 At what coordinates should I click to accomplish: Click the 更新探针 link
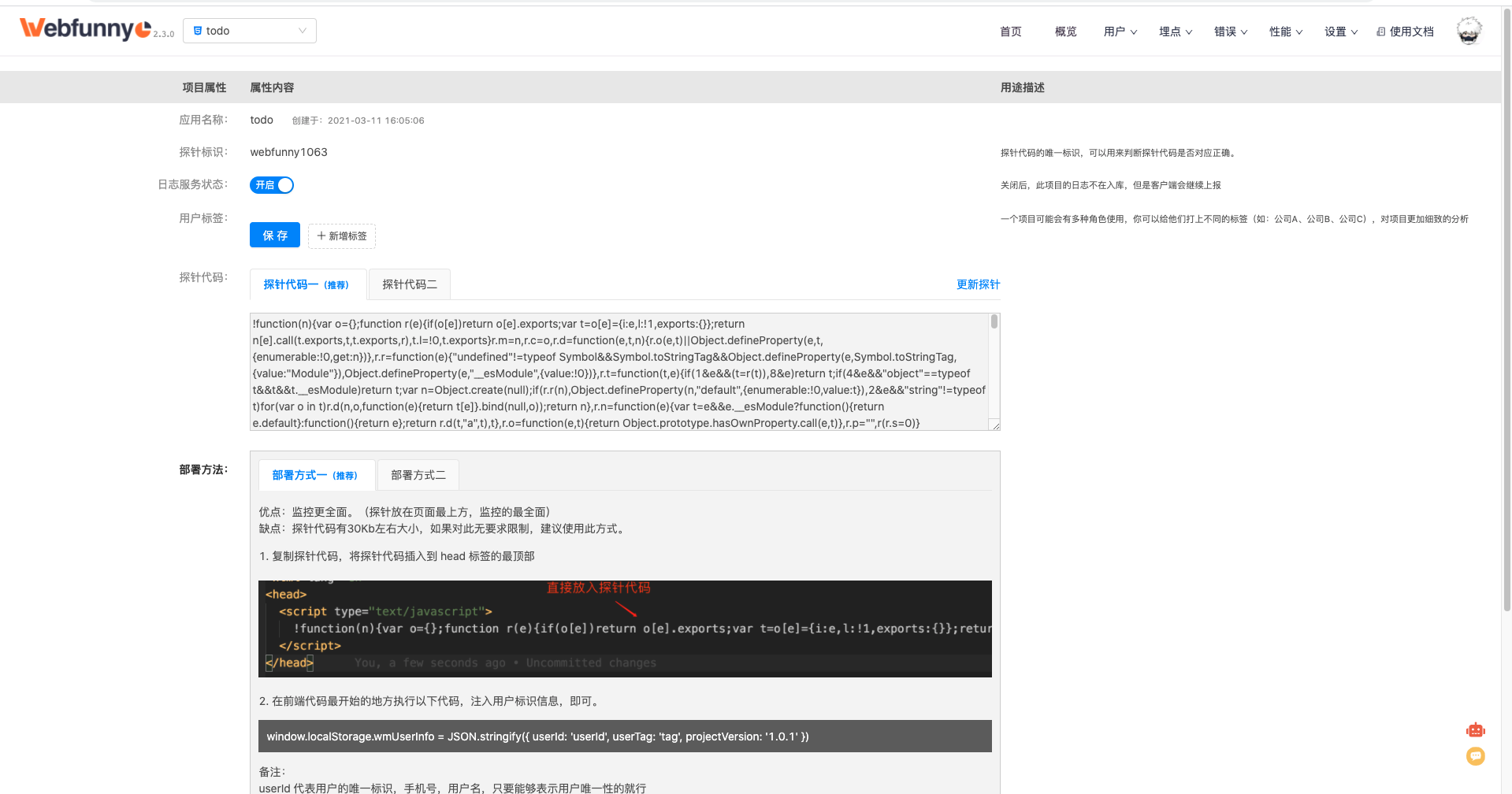[978, 284]
